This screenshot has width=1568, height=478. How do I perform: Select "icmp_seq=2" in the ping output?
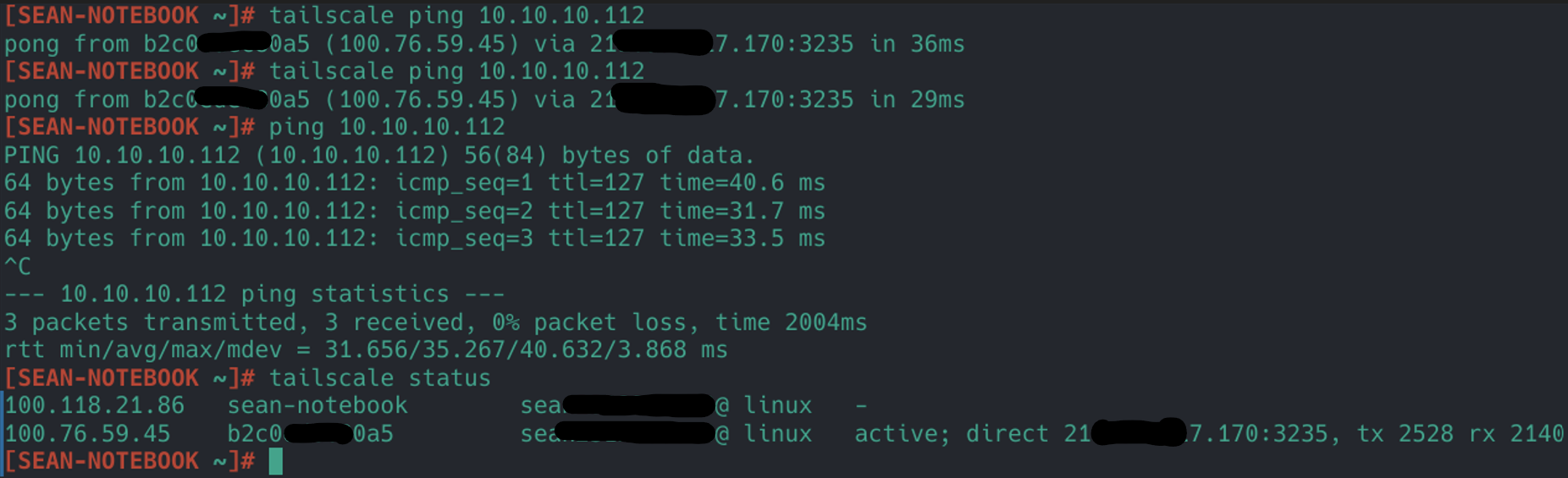click(x=464, y=211)
